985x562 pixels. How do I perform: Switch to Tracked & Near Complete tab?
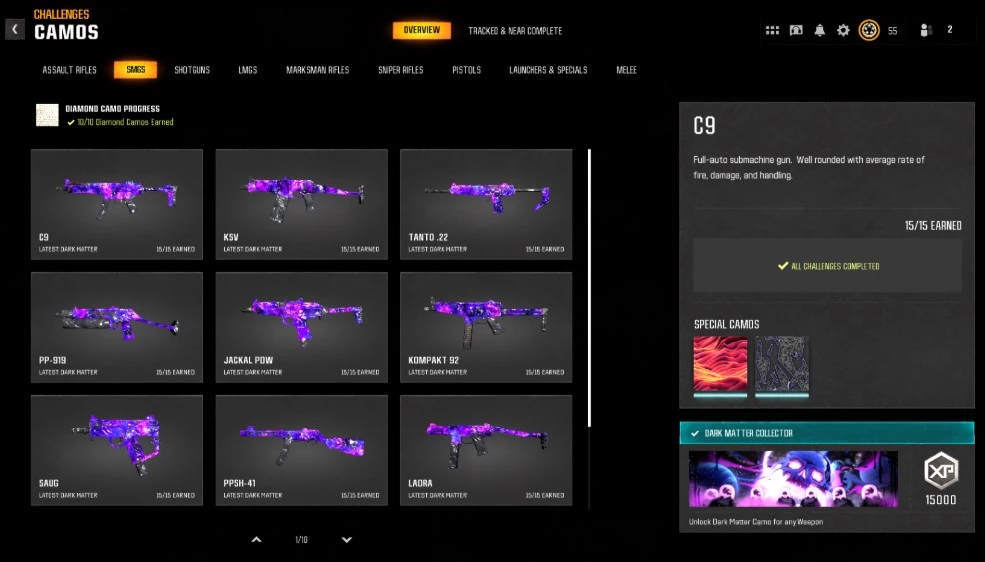click(x=515, y=31)
